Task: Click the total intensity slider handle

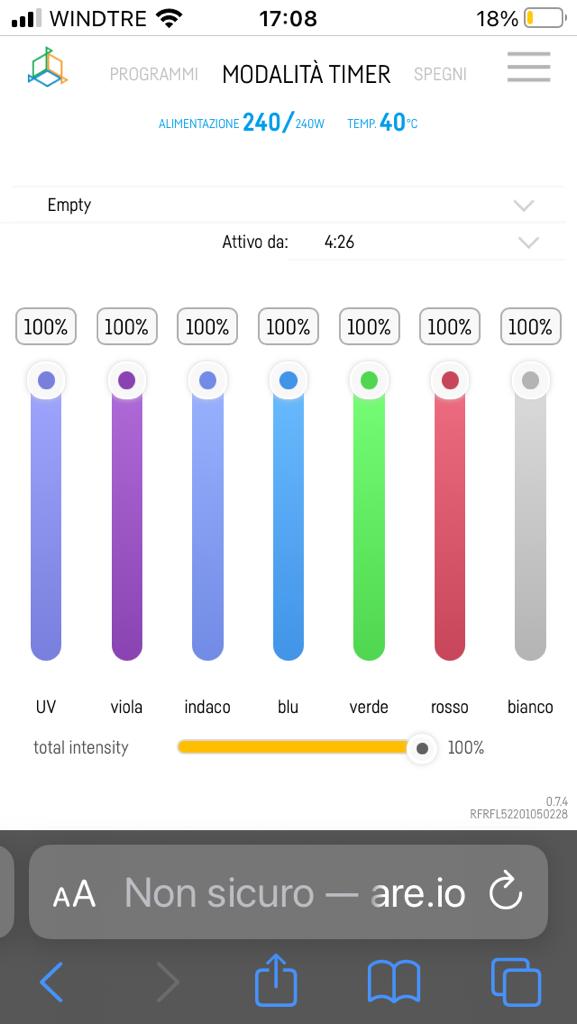Action: pos(422,748)
